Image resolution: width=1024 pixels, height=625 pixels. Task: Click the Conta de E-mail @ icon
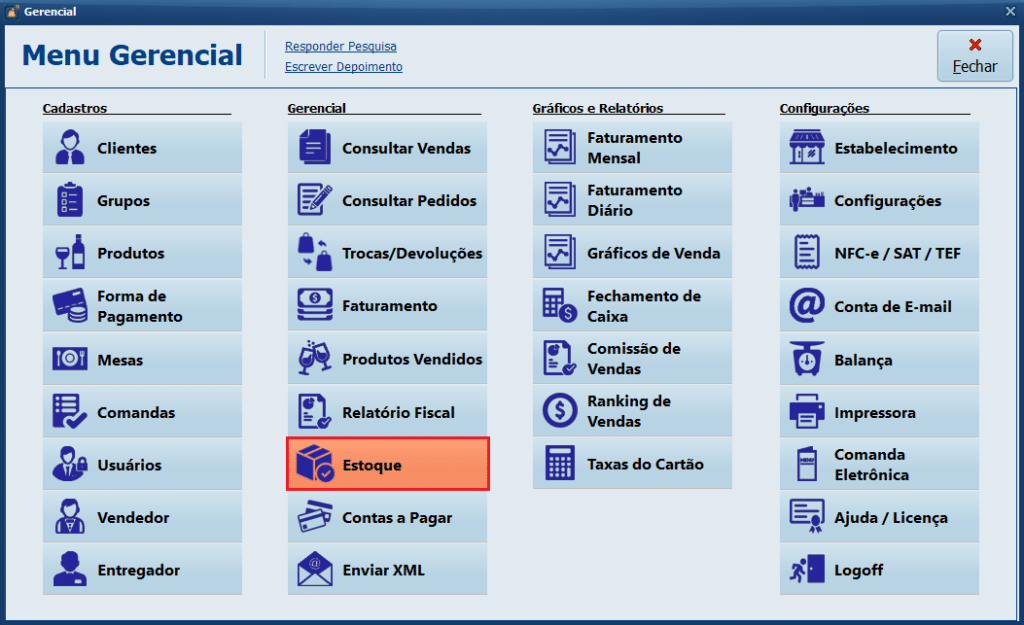pyautogui.click(x=807, y=306)
